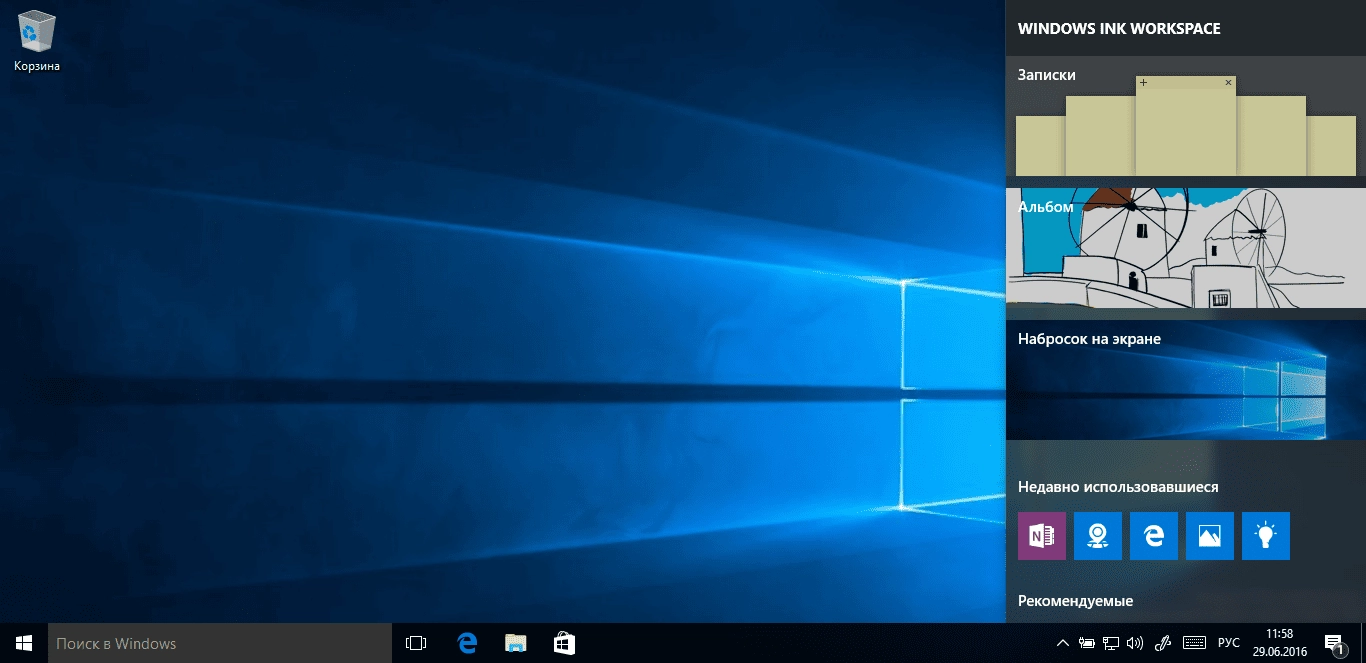The height and width of the screenshot is (663, 1366).
Task: Open OneNote from recently used apps
Action: tap(1042, 536)
